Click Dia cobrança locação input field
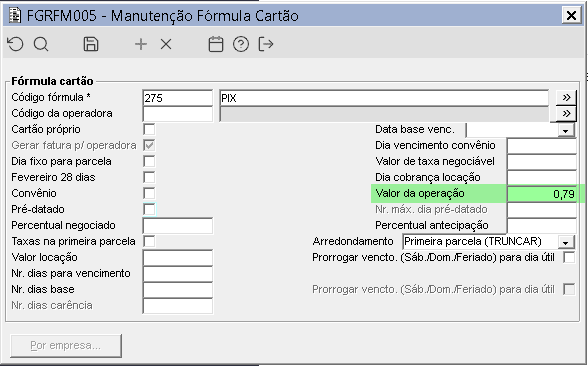The height and width of the screenshot is (366, 588). (x=542, y=178)
